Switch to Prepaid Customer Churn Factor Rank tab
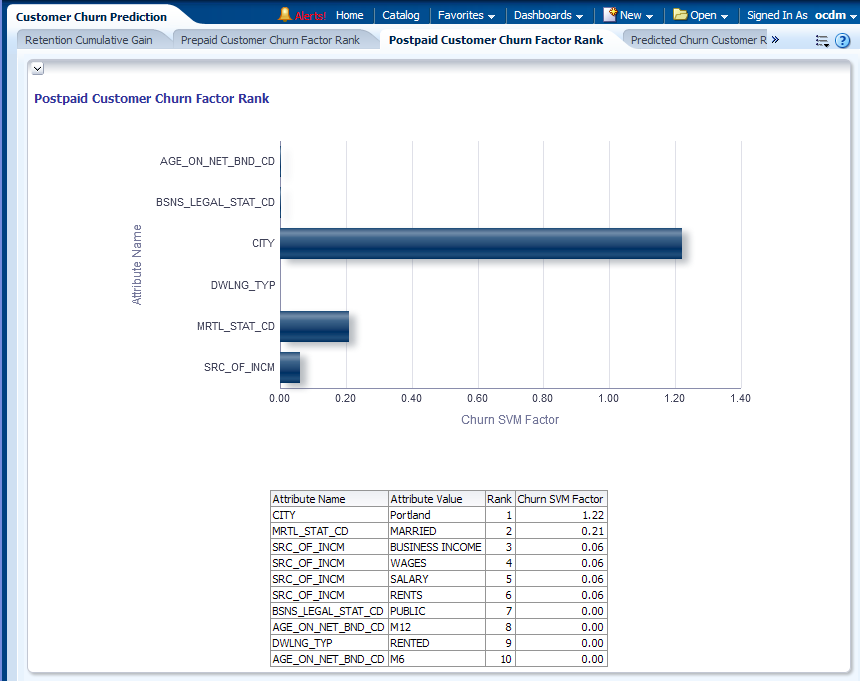This screenshot has width=860, height=681. (x=270, y=40)
